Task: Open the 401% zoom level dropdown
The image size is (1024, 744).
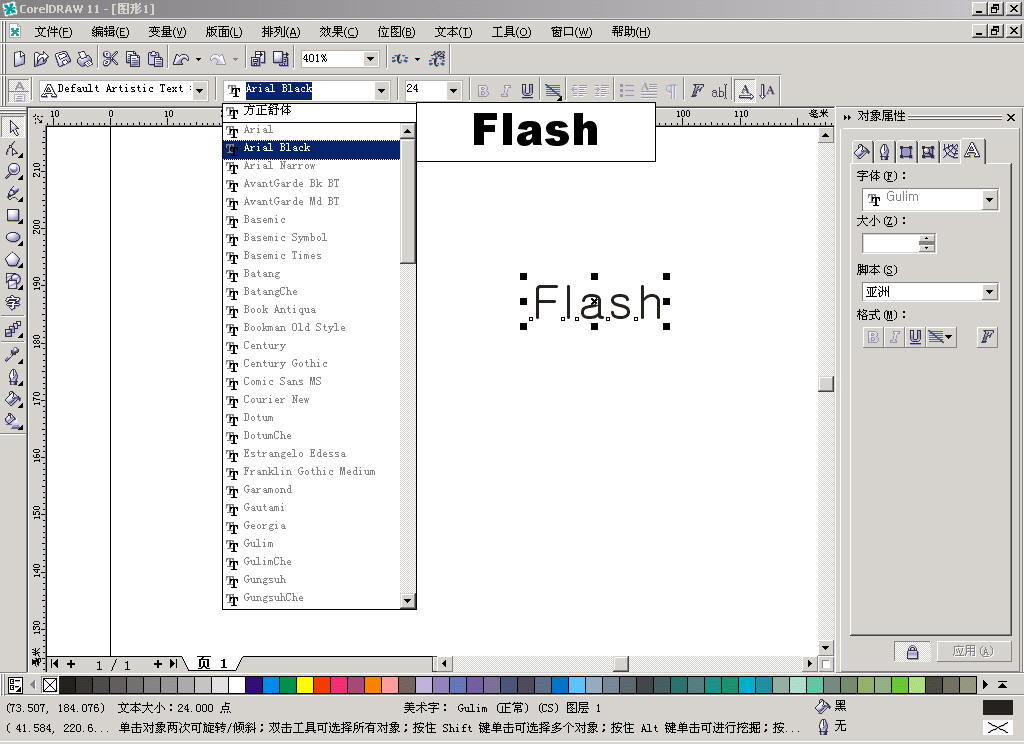Action: pyautogui.click(x=370, y=59)
